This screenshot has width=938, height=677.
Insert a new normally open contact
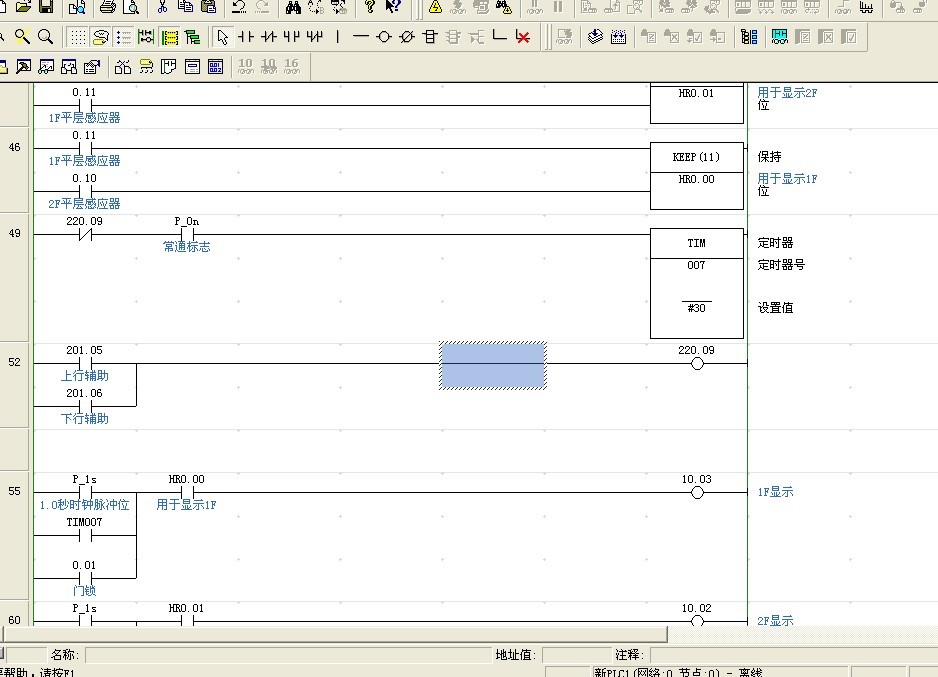point(246,37)
